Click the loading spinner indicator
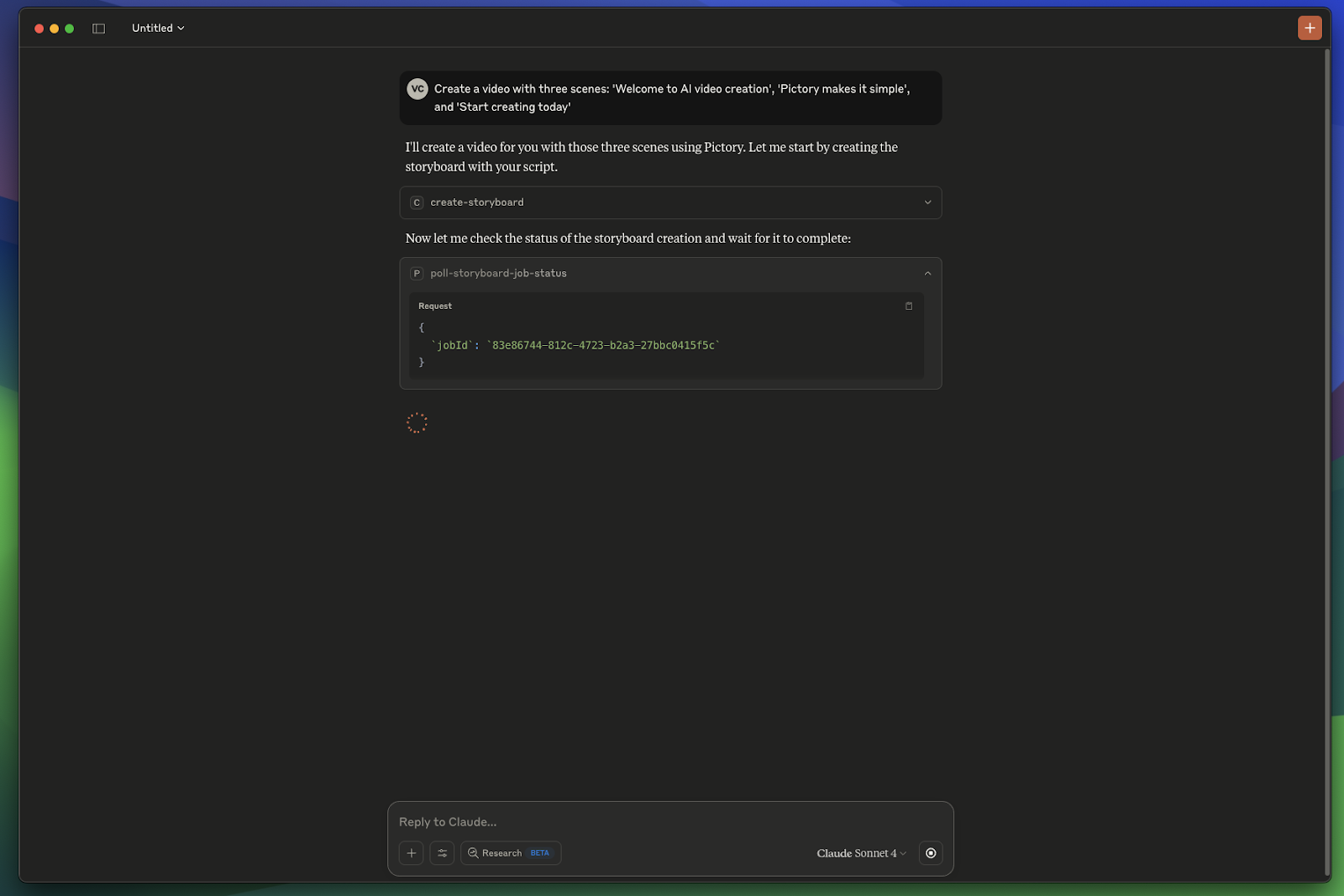Viewport: 1344px width, 896px height. point(417,423)
